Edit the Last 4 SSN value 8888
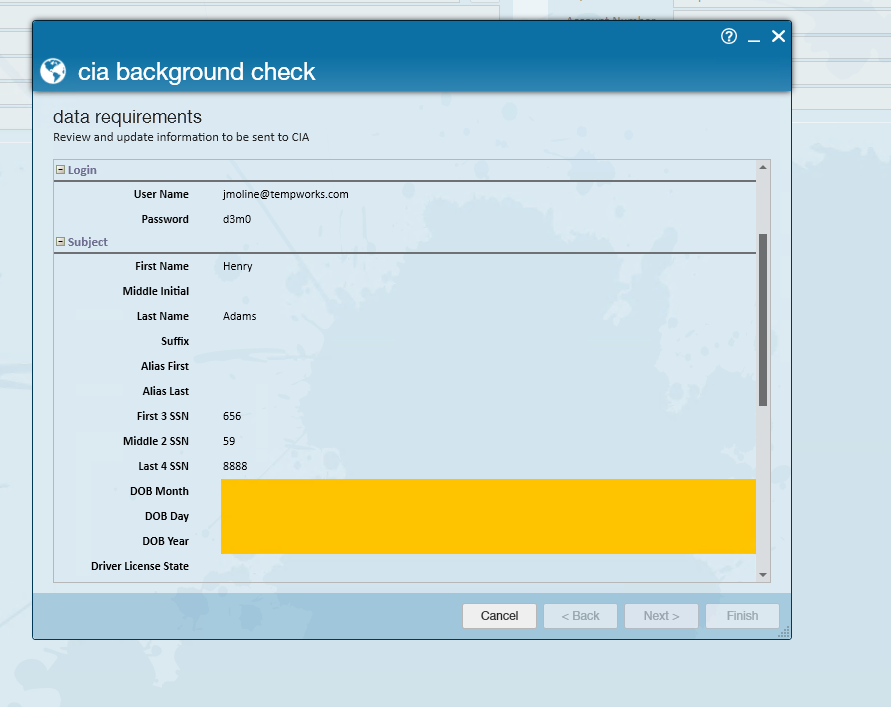 [489, 466]
